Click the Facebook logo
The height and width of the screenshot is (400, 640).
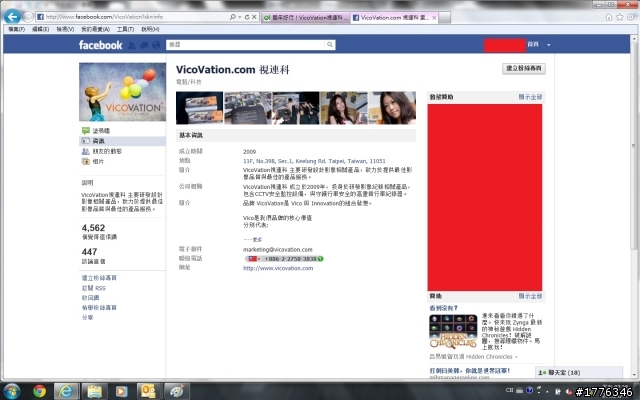(x=100, y=45)
